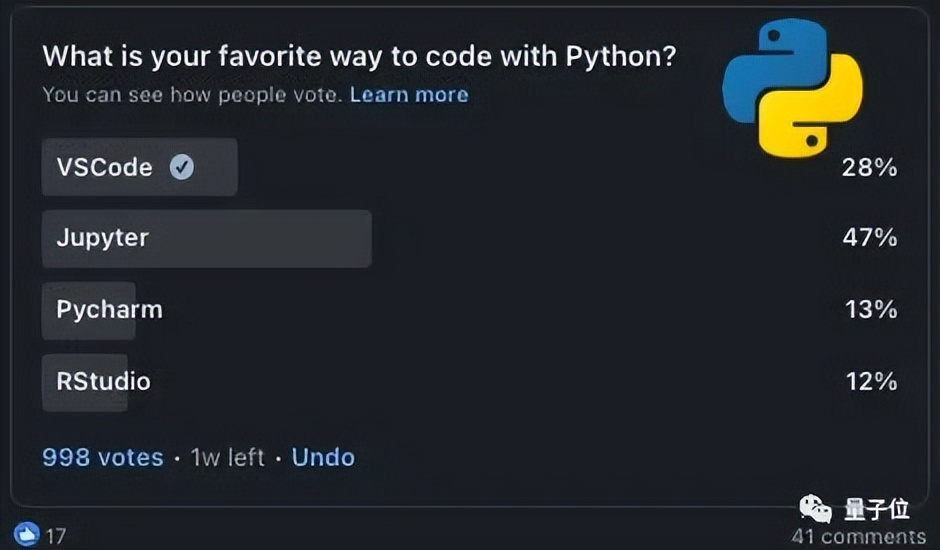Click the like reaction icon
The image size is (940, 550).
click(27, 535)
